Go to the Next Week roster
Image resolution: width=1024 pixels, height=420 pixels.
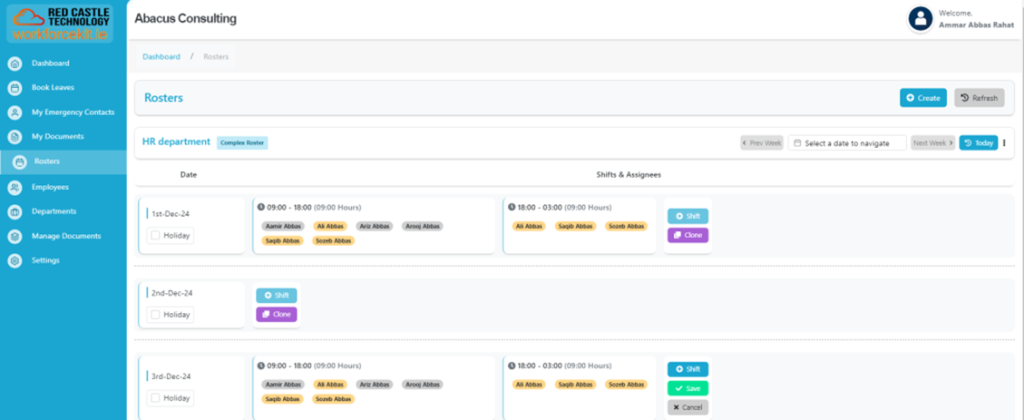(932, 143)
